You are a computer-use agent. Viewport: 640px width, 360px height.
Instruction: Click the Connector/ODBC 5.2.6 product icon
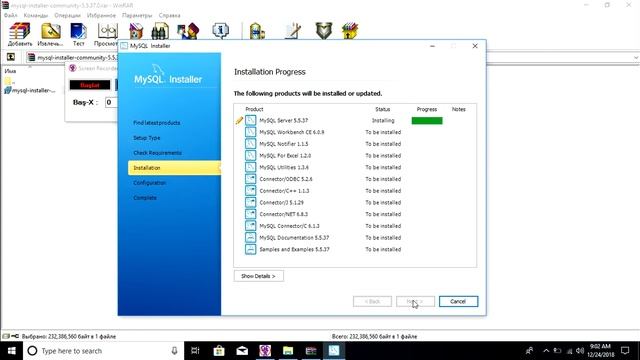pos(251,179)
